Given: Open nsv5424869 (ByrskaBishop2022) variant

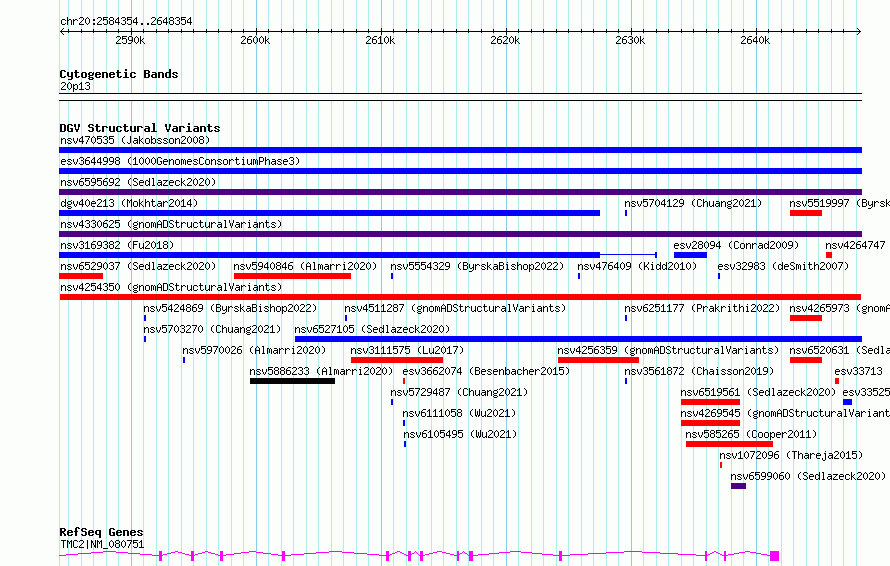Looking at the screenshot, I should pyautogui.click(x=230, y=308).
